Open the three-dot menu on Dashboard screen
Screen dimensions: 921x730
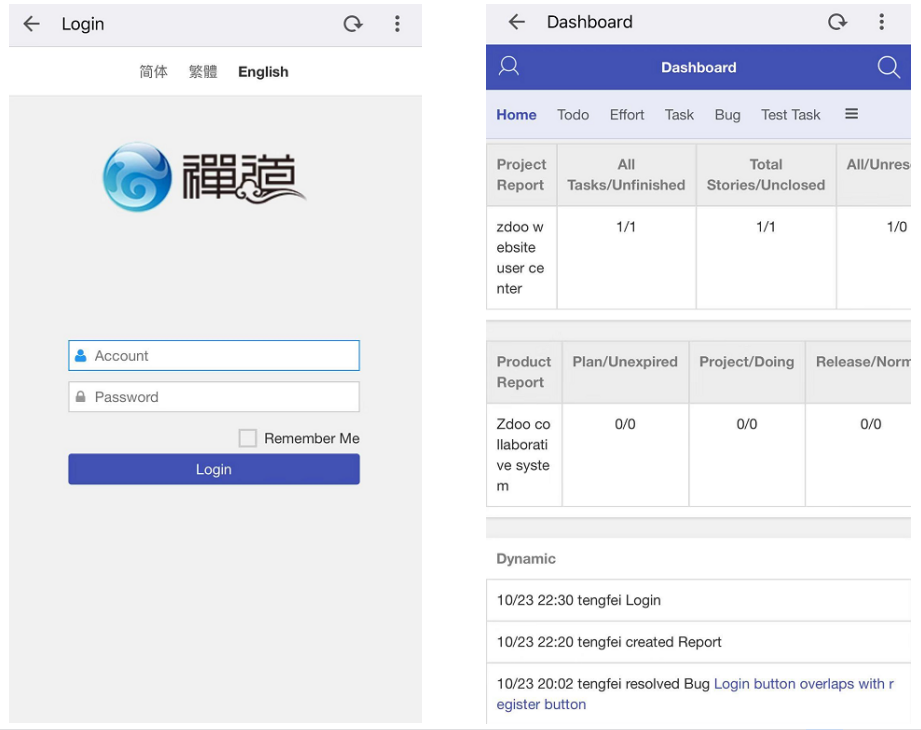click(x=881, y=22)
